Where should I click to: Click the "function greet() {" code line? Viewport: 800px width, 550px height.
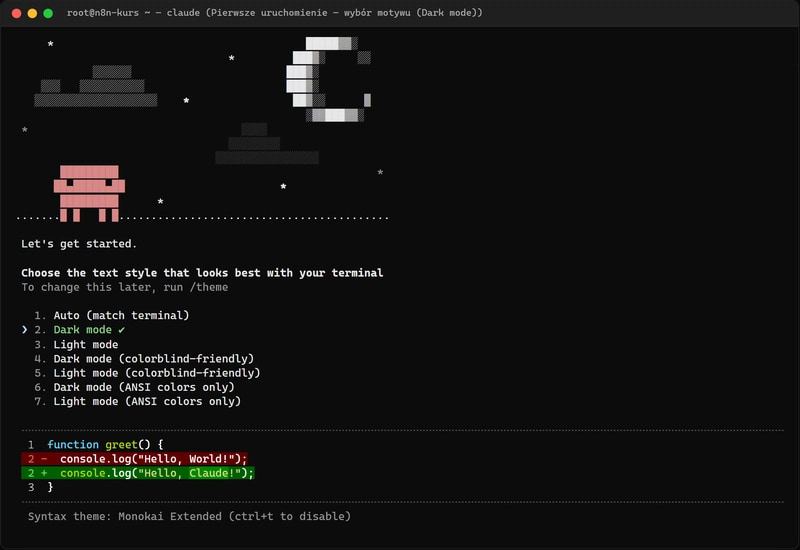(105, 444)
